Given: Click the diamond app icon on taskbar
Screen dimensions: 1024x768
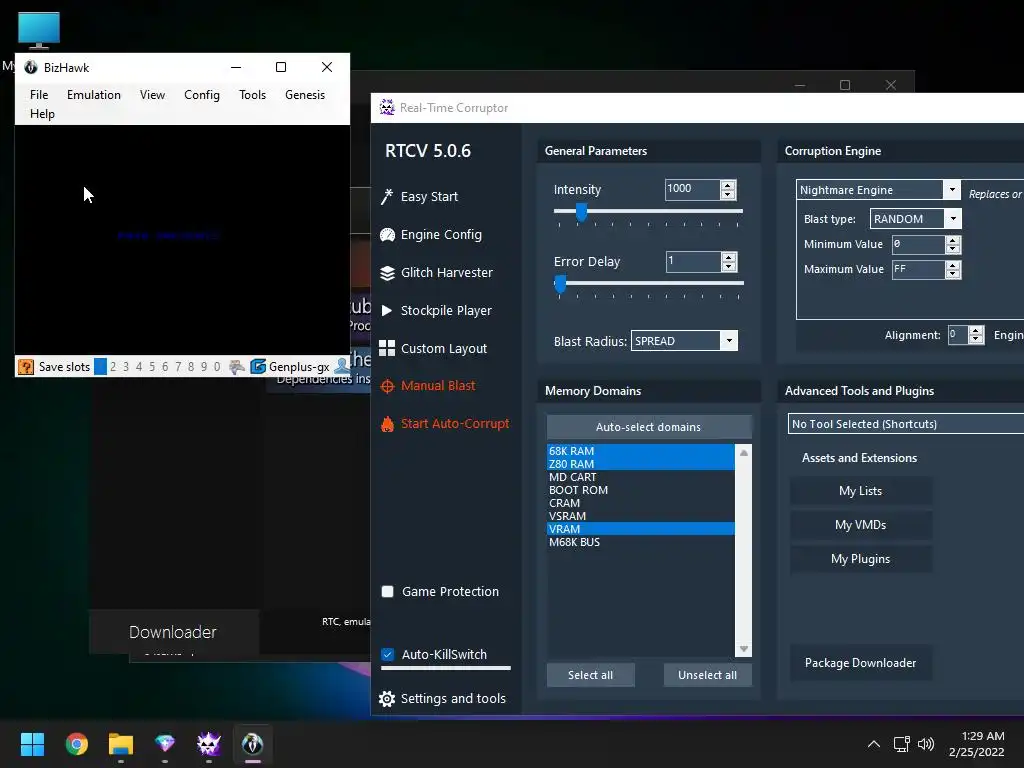Looking at the screenshot, I should (165, 743).
